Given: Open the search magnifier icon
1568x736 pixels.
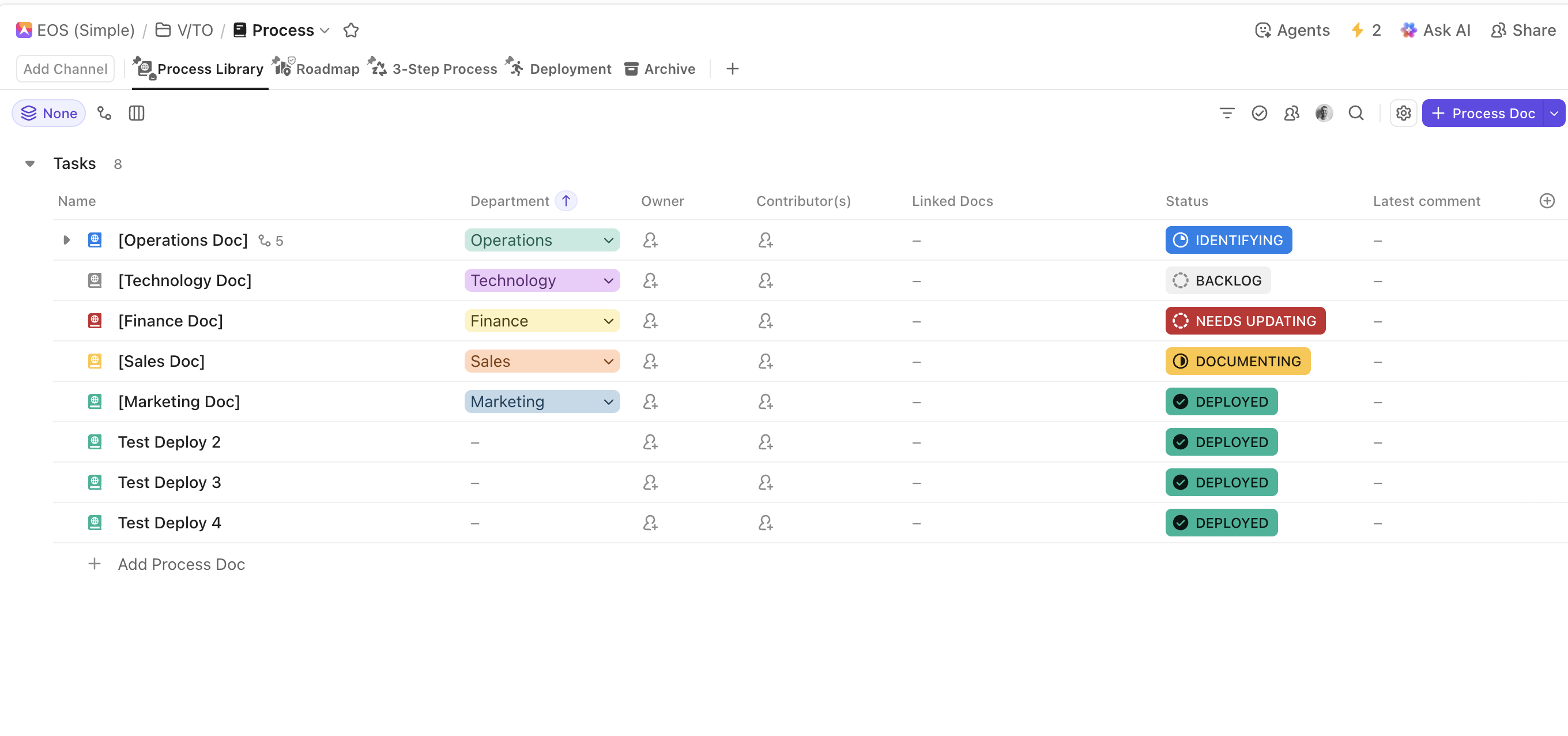Looking at the screenshot, I should [x=1355, y=113].
